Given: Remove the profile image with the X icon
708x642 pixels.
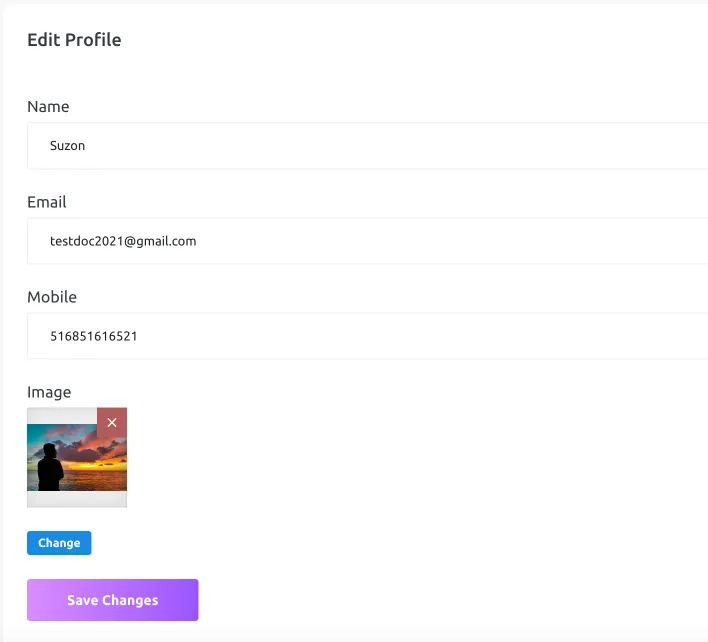Looking at the screenshot, I should pos(112,423).
